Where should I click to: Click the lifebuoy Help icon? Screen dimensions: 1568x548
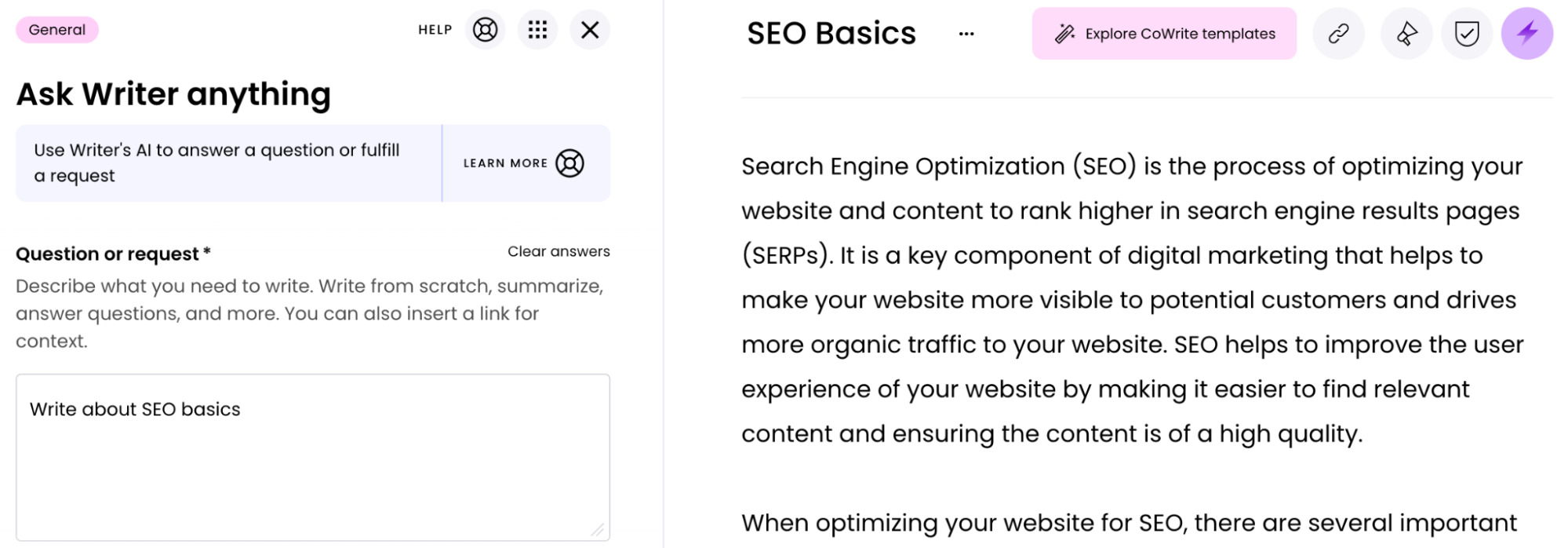pos(485,29)
